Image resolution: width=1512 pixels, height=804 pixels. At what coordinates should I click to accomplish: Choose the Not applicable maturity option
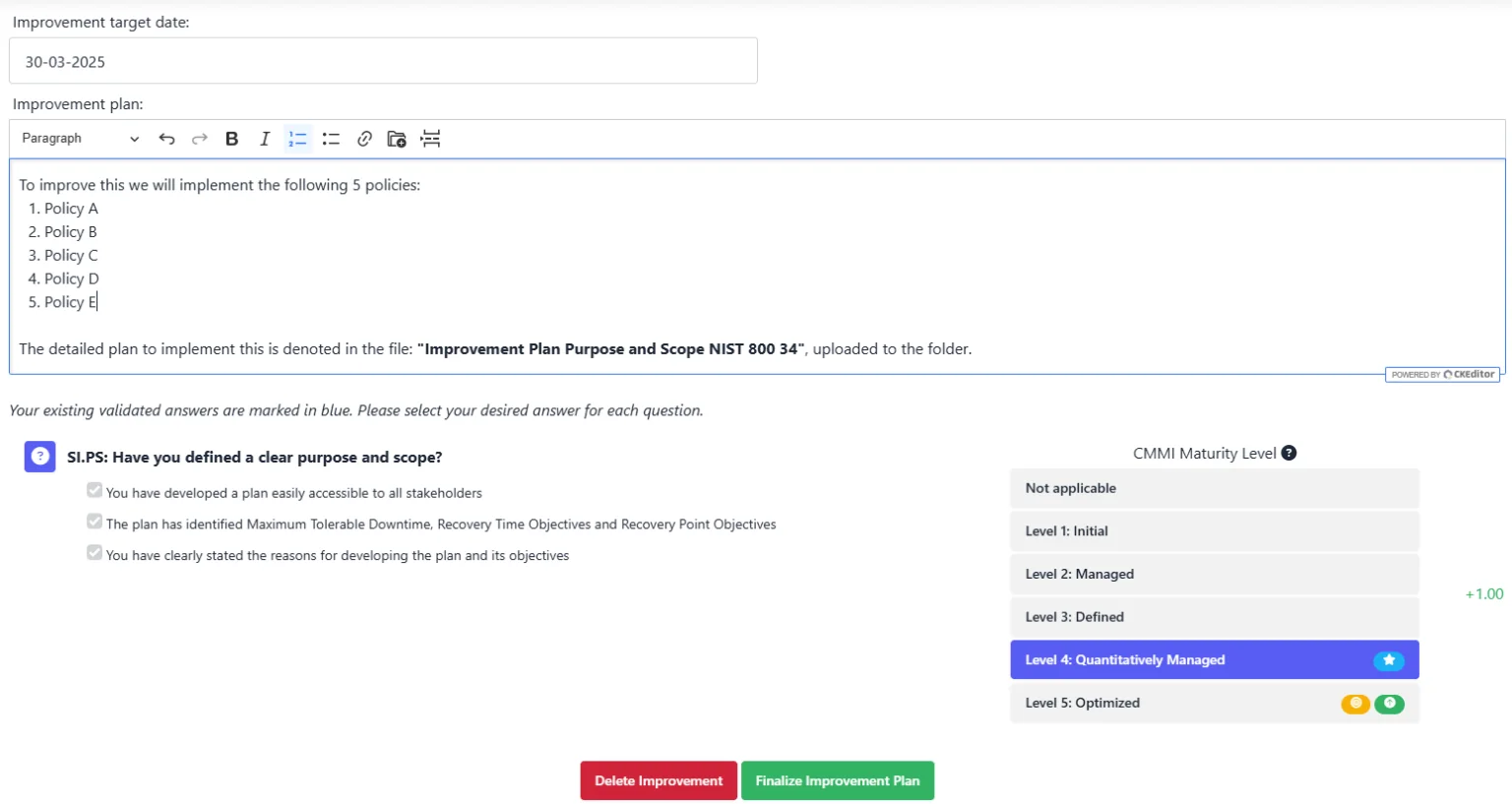[x=1214, y=488]
